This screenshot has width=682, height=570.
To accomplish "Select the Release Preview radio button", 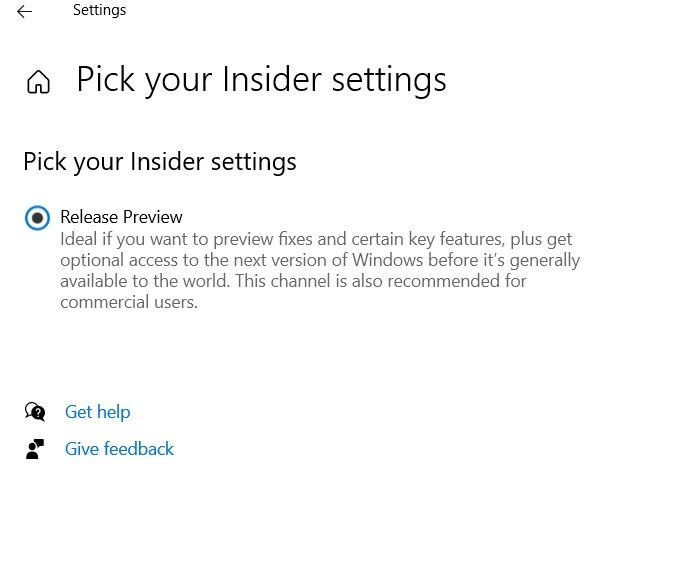I will pos(37,218).
